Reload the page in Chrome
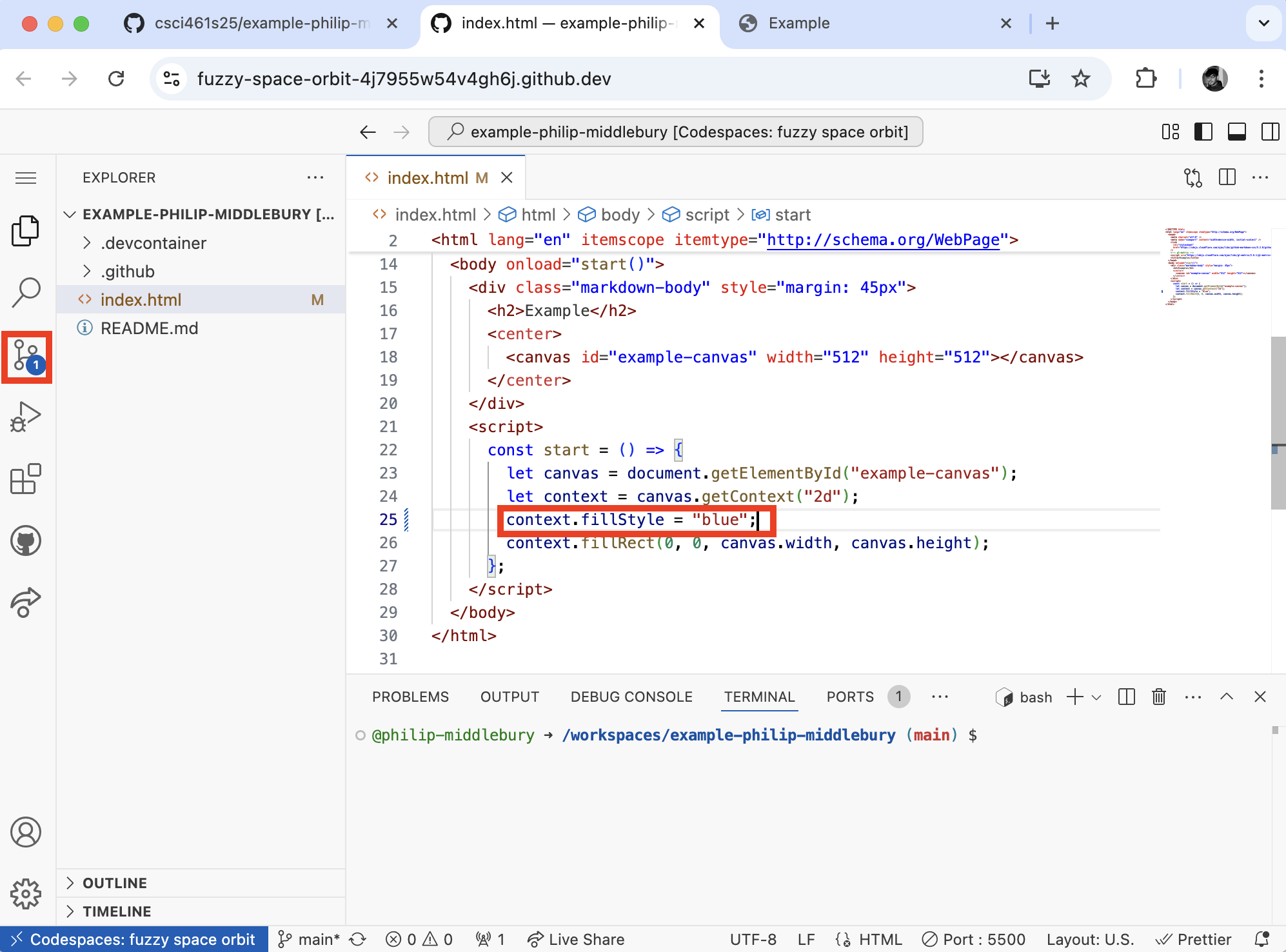 click(116, 79)
